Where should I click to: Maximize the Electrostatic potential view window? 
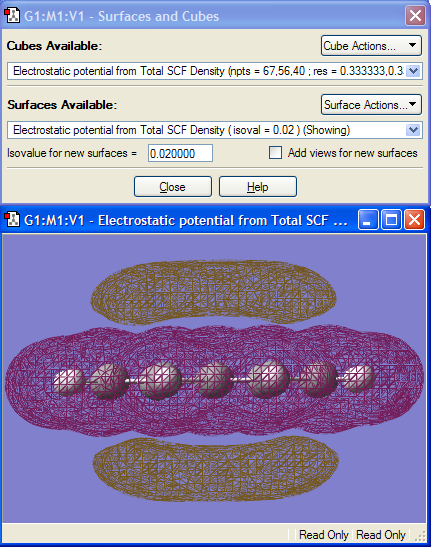391,220
